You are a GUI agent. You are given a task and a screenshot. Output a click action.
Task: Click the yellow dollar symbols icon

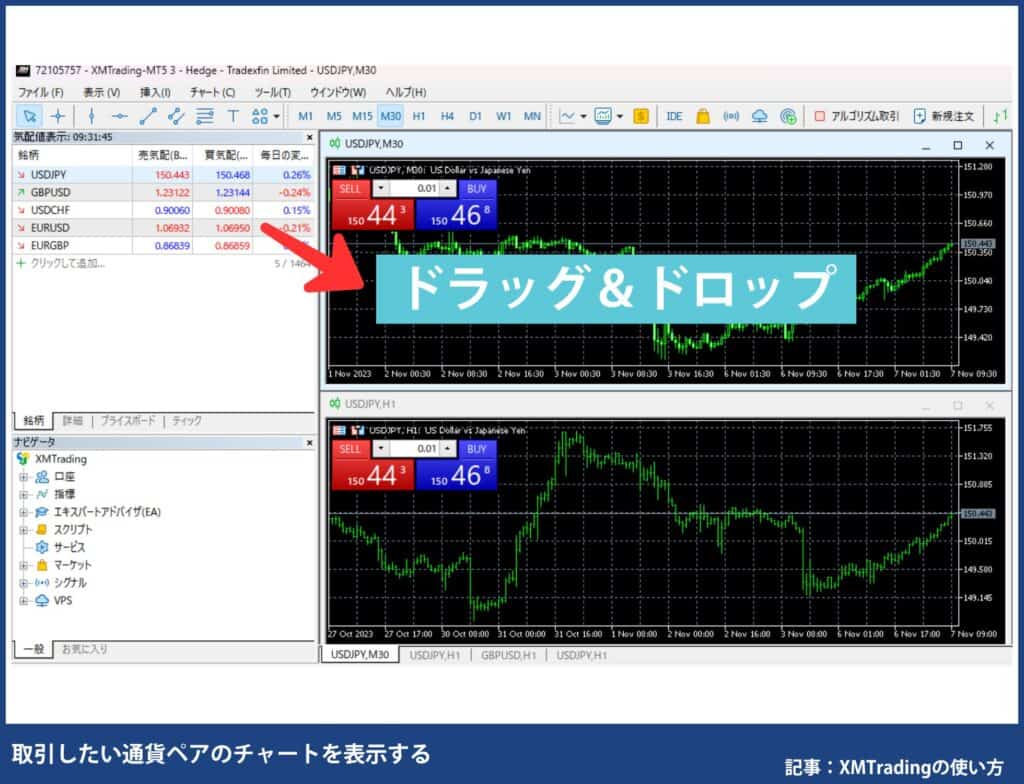[x=641, y=116]
